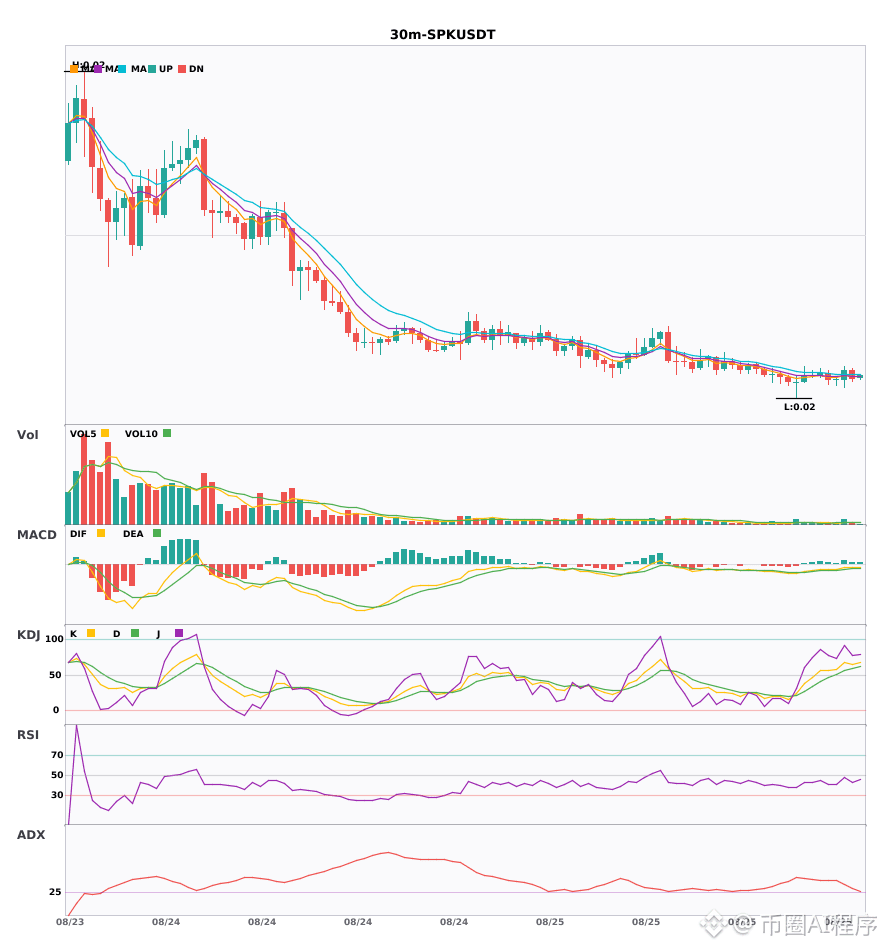Select the purple J line swatch

[179, 633]
